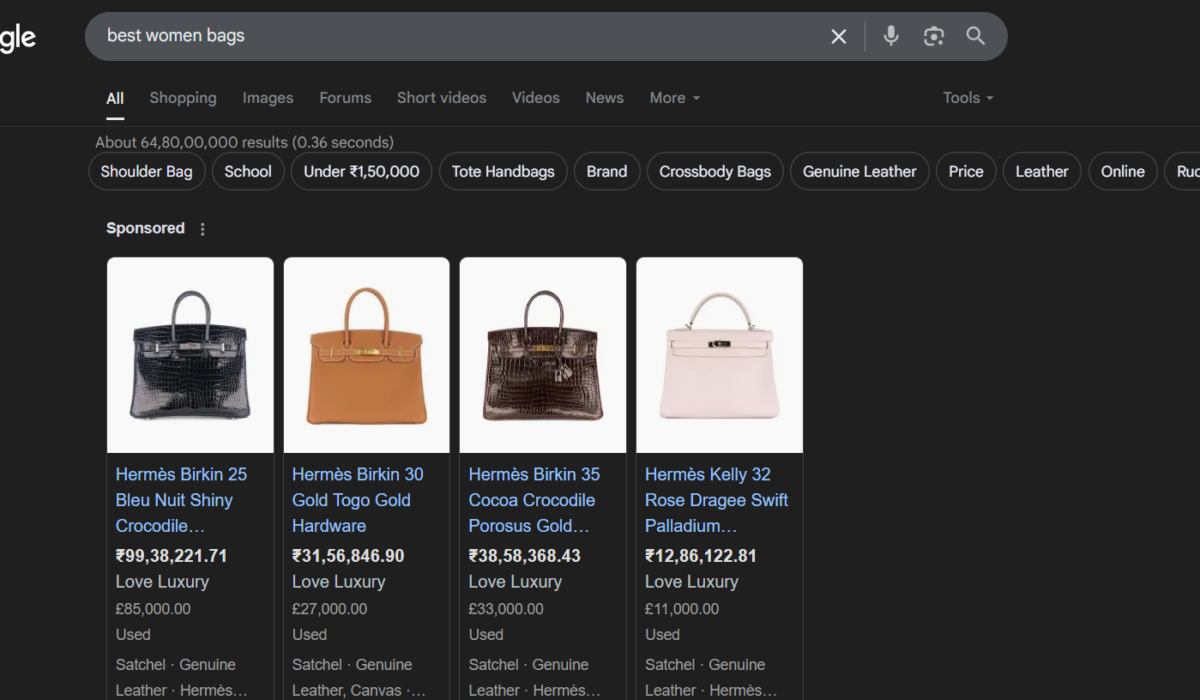Viewport: 1200px width, 700px height.
Task: Click the £27,000.00 original price text
Action: [330, 609]
